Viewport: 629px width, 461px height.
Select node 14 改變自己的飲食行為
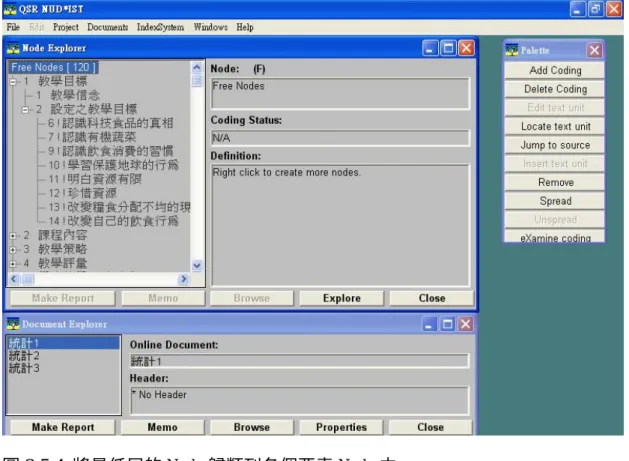[x=114, y=221]
